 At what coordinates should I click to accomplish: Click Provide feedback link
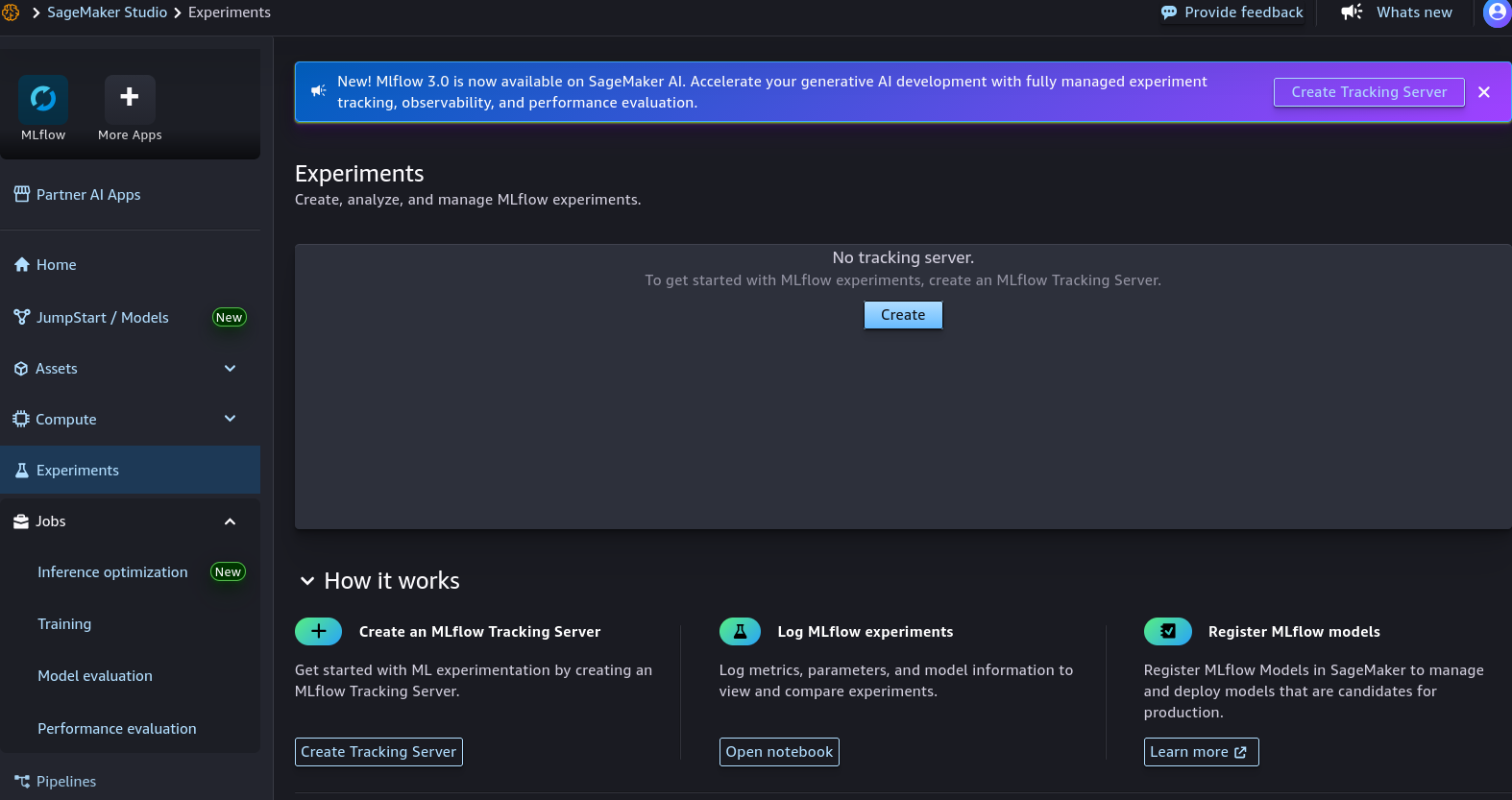click(1243, 12)
